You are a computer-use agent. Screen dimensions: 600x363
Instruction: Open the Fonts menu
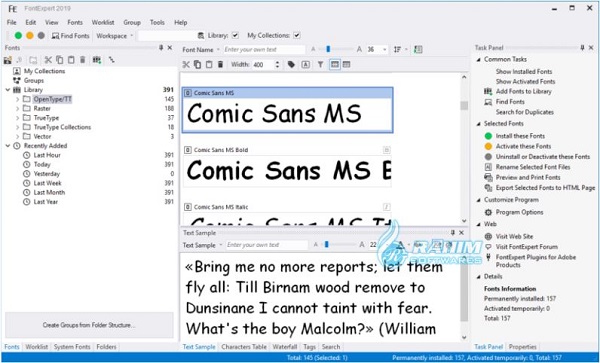coord(75,23)
